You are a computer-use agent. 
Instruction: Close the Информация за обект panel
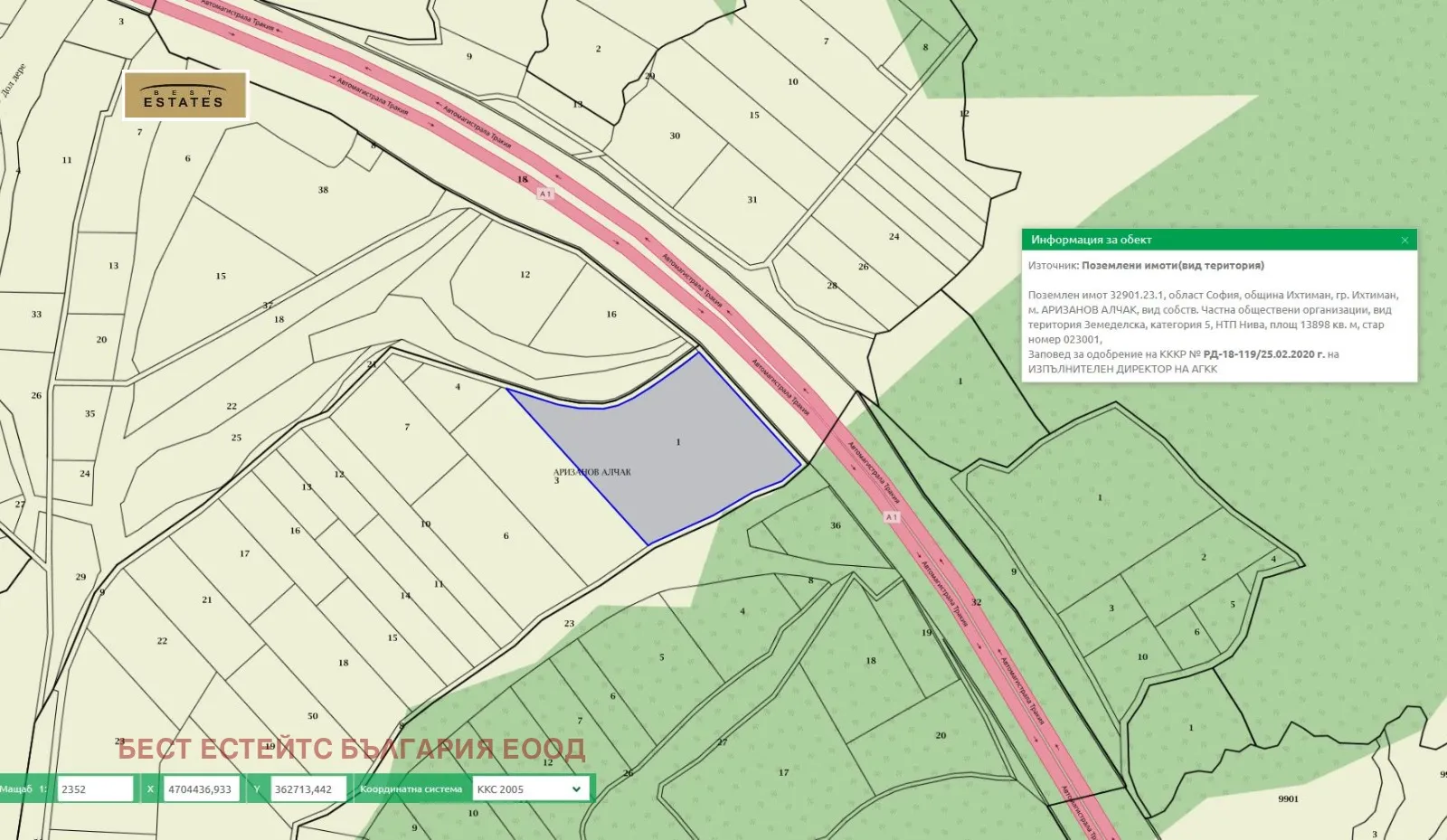pyautogui.click(x=1404, y=241)
